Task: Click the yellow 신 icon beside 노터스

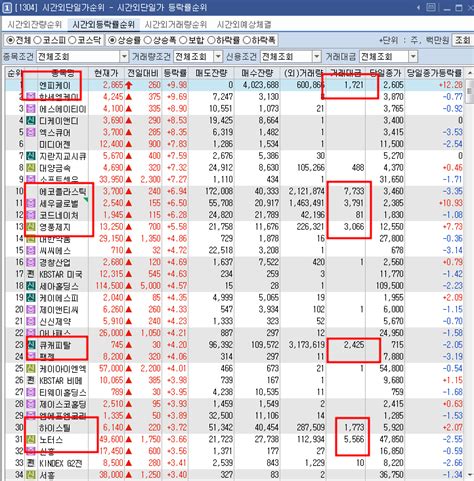Action: [31, 440]
